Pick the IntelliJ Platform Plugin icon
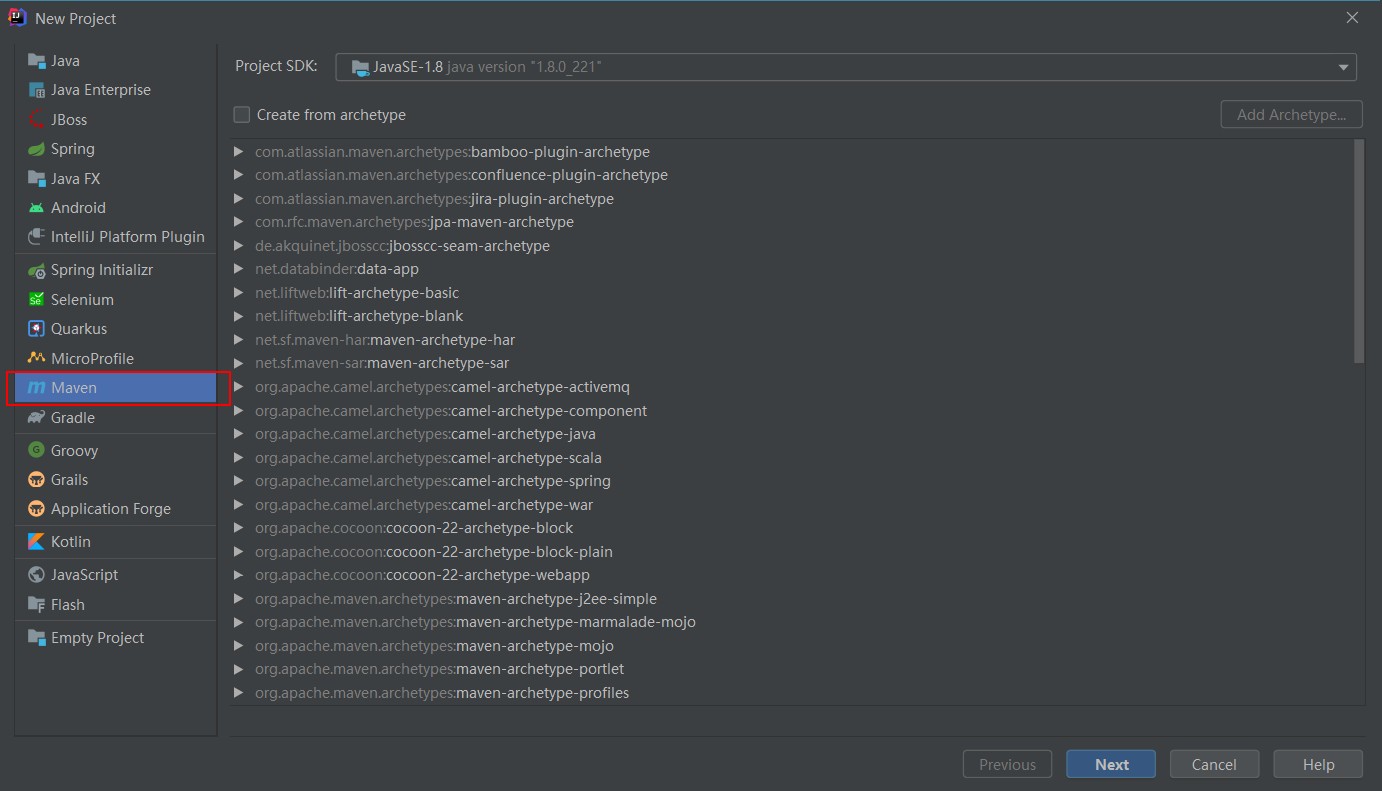Viewport: 1382px width, 791px height. 36,237
